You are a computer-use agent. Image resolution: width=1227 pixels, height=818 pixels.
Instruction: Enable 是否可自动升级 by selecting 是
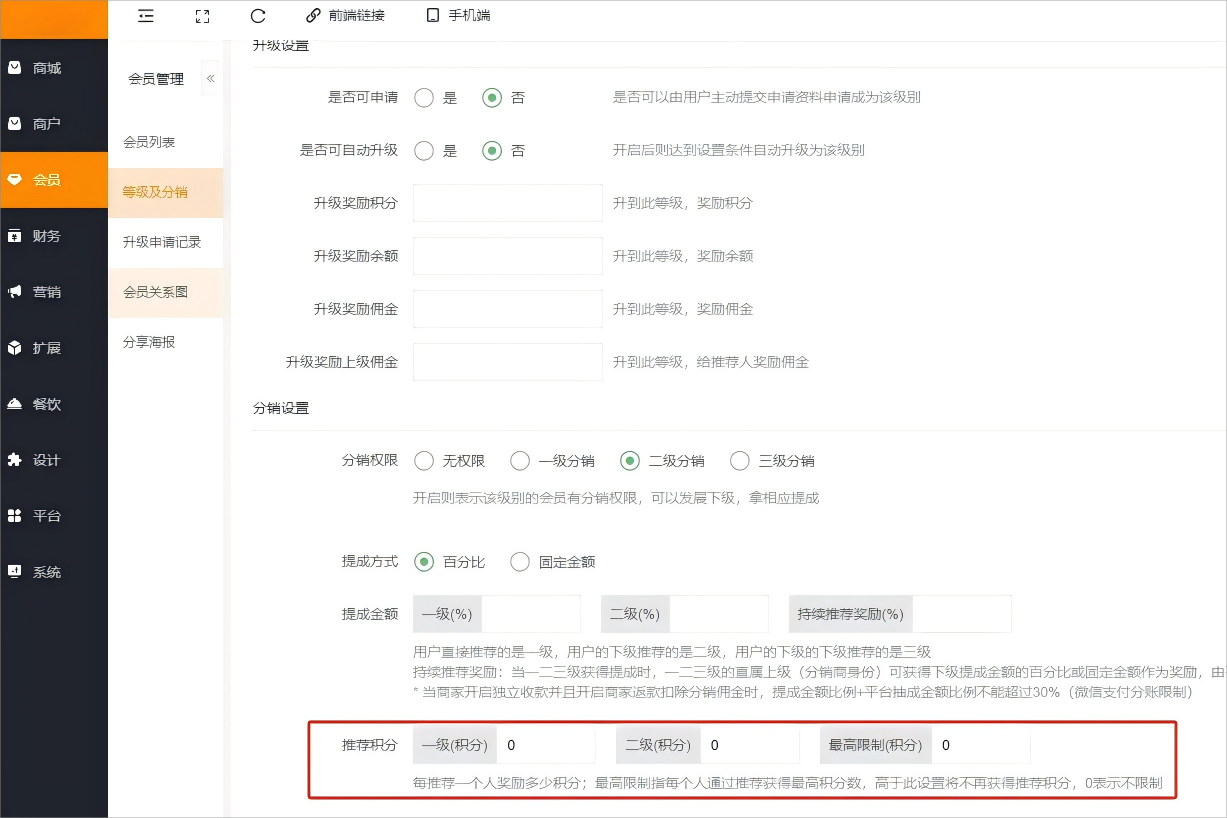click(424, 150)
